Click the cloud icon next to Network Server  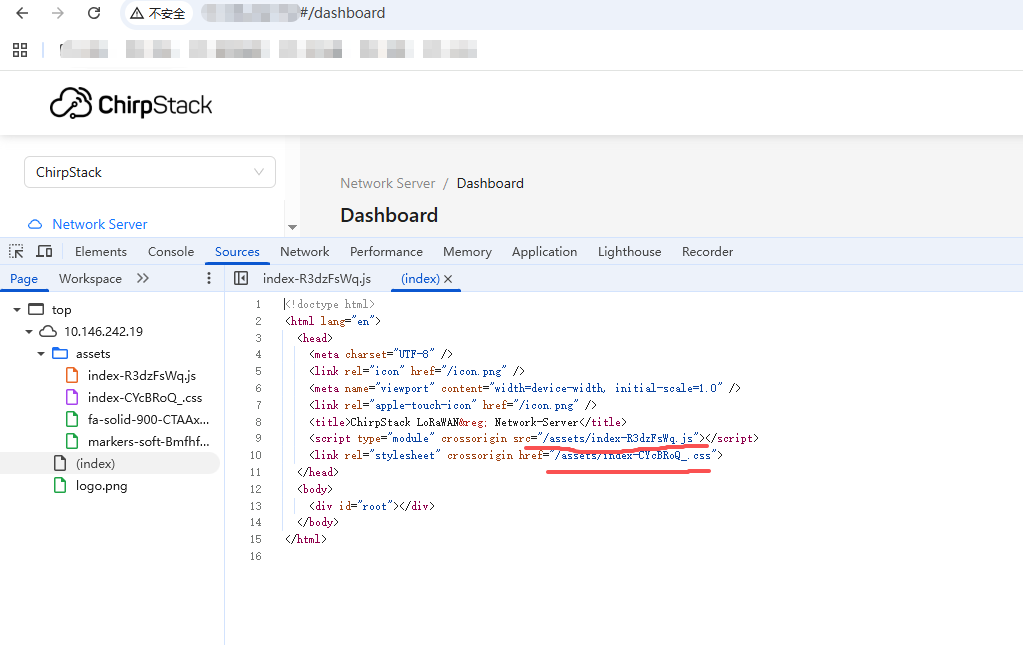[35, 224]
